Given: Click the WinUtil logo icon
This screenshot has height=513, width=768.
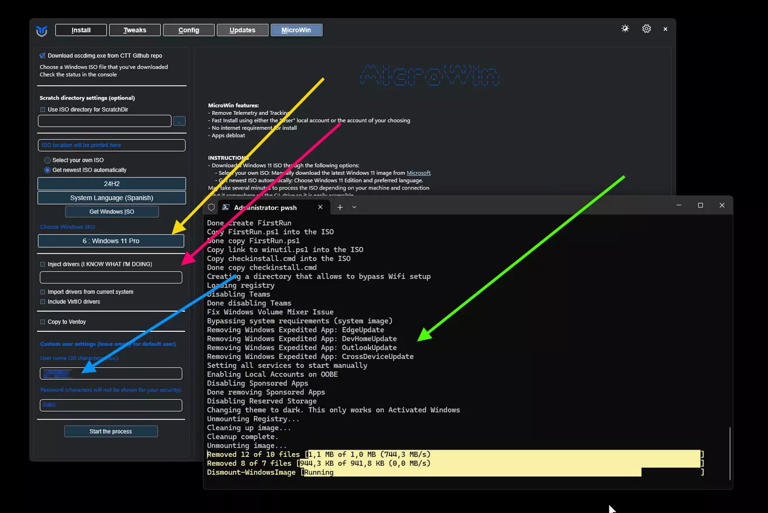Looking at the screenshot, I should tap(41, 30).
